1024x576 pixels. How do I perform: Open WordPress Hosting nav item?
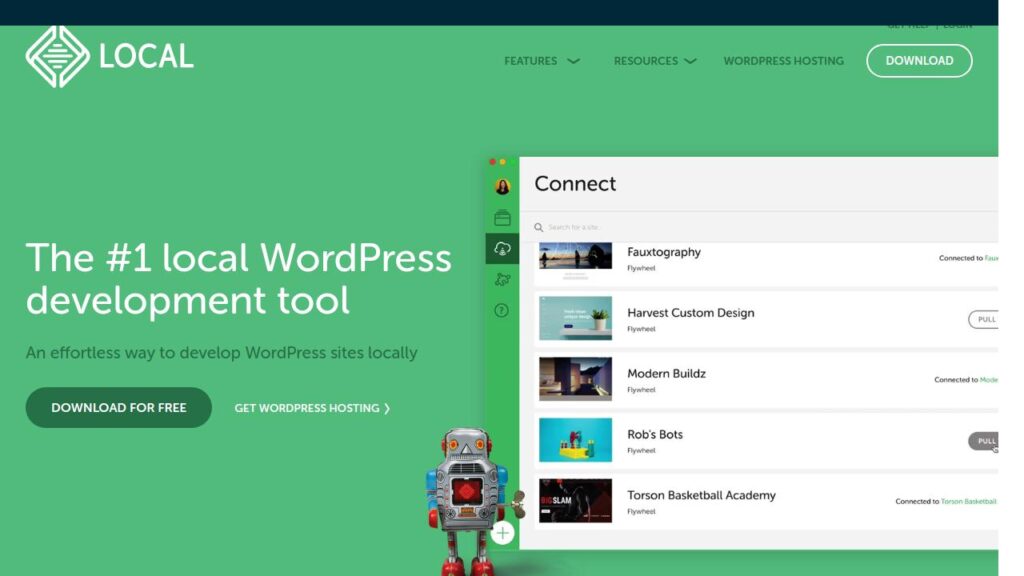click(783, 61)
